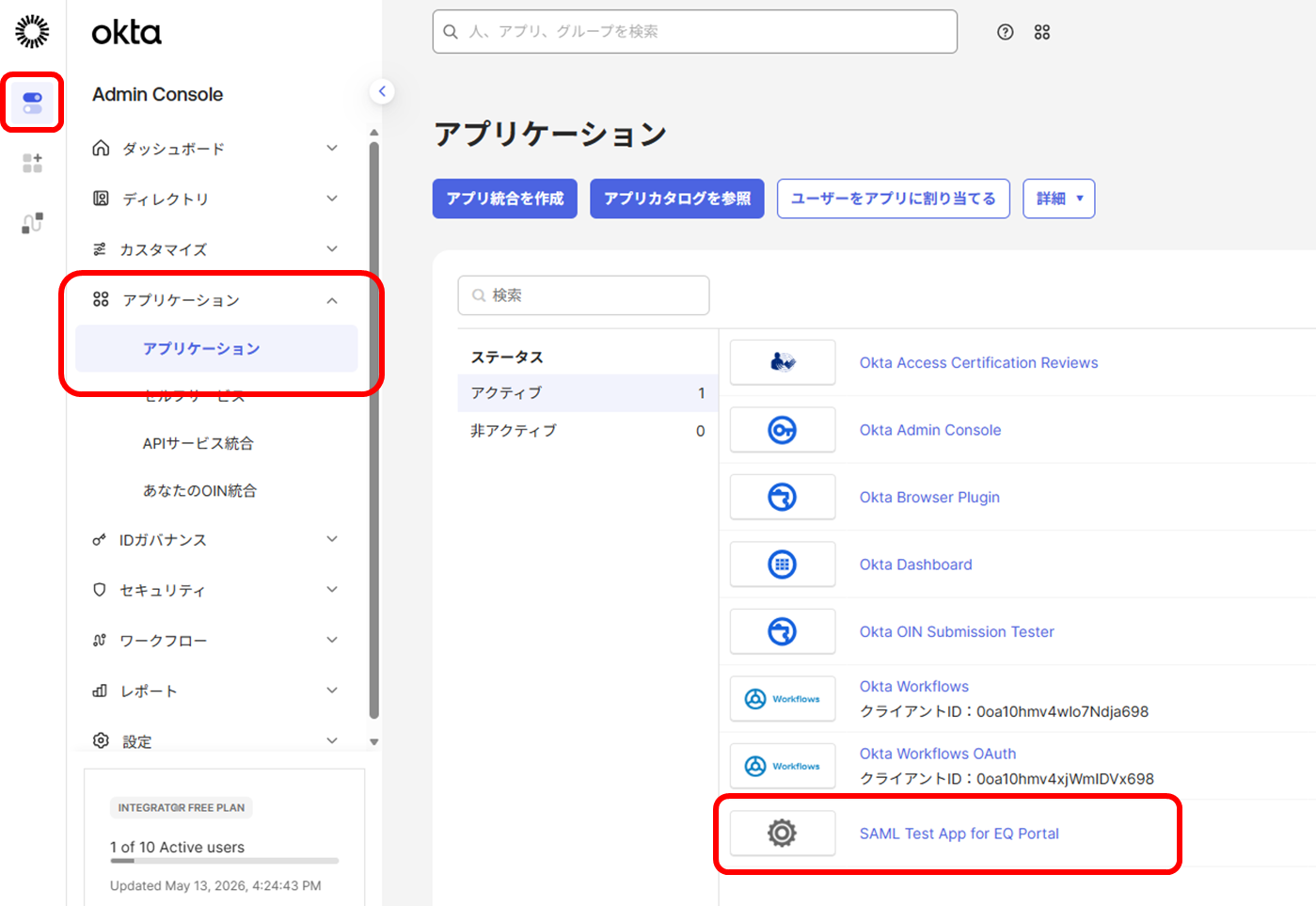Expand the カスタマイズ menu
This screenshot has height=906, width=1316.
click(x=215, y=249)
